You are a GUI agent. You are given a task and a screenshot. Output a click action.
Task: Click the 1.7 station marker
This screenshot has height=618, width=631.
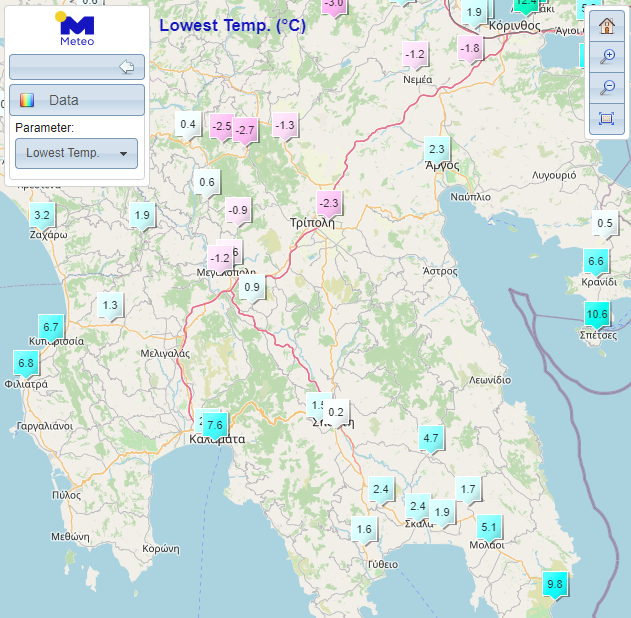468,491
